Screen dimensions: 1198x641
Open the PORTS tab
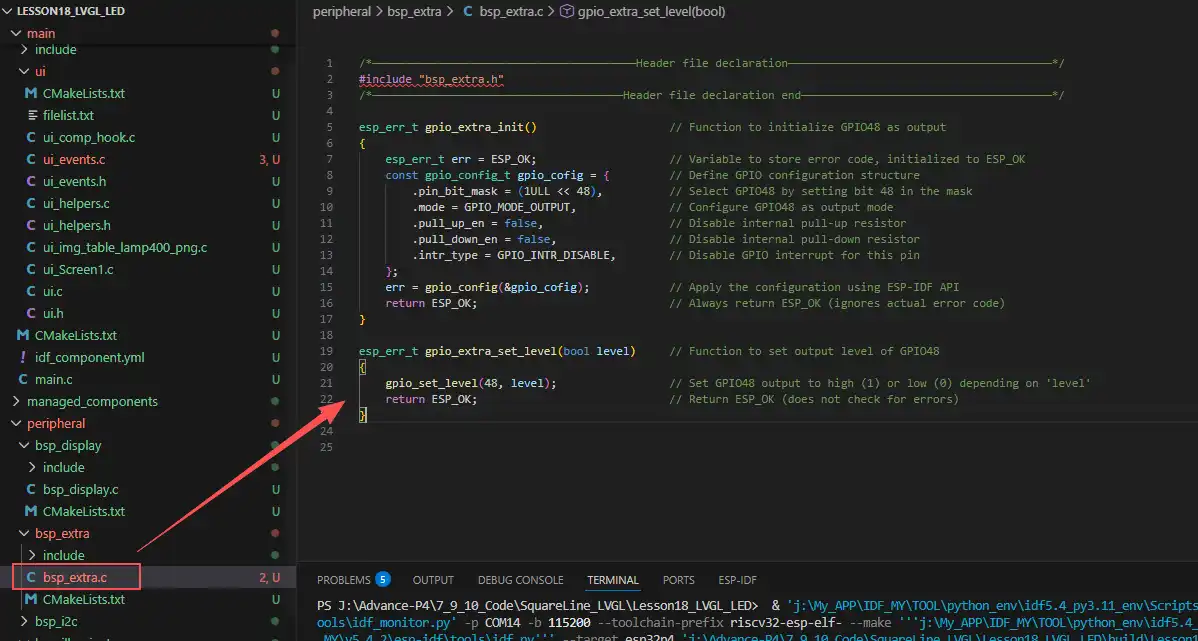[x=678, y=580]
